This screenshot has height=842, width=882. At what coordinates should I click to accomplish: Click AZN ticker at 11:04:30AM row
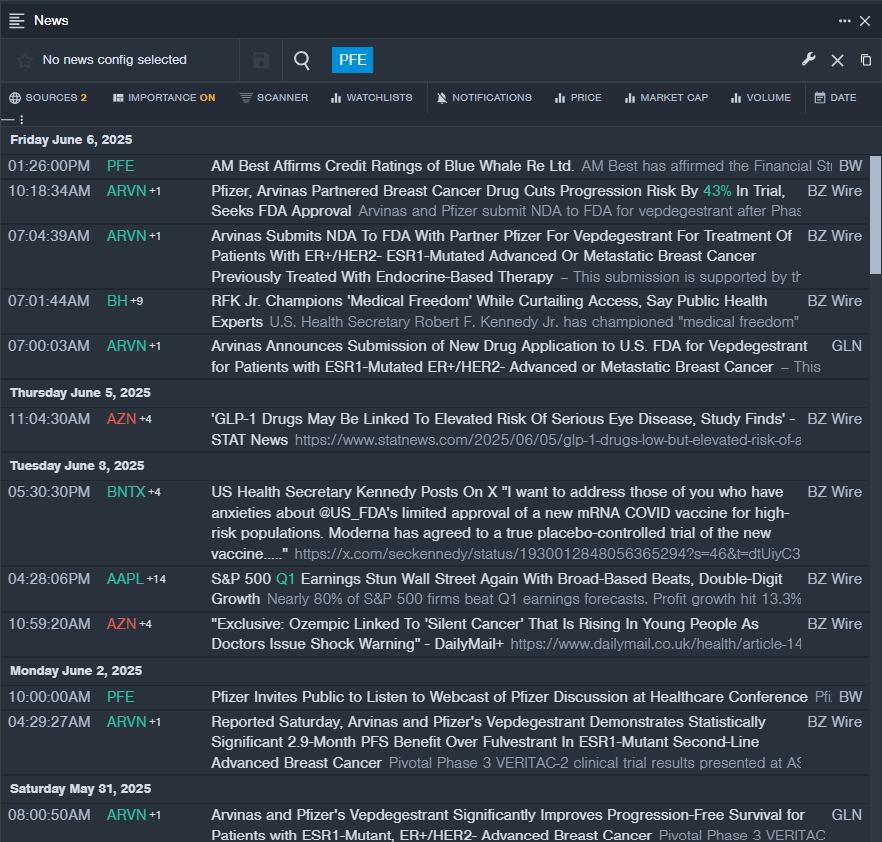(122, 419)
